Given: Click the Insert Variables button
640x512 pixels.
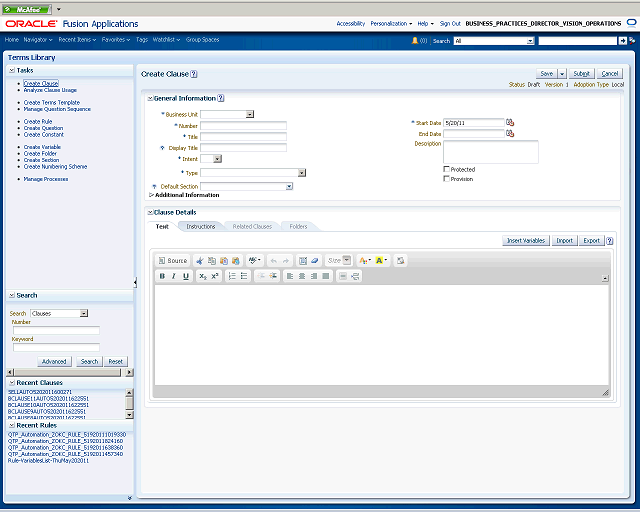Looking at the screenshot, I should click(x=526, y=240).
